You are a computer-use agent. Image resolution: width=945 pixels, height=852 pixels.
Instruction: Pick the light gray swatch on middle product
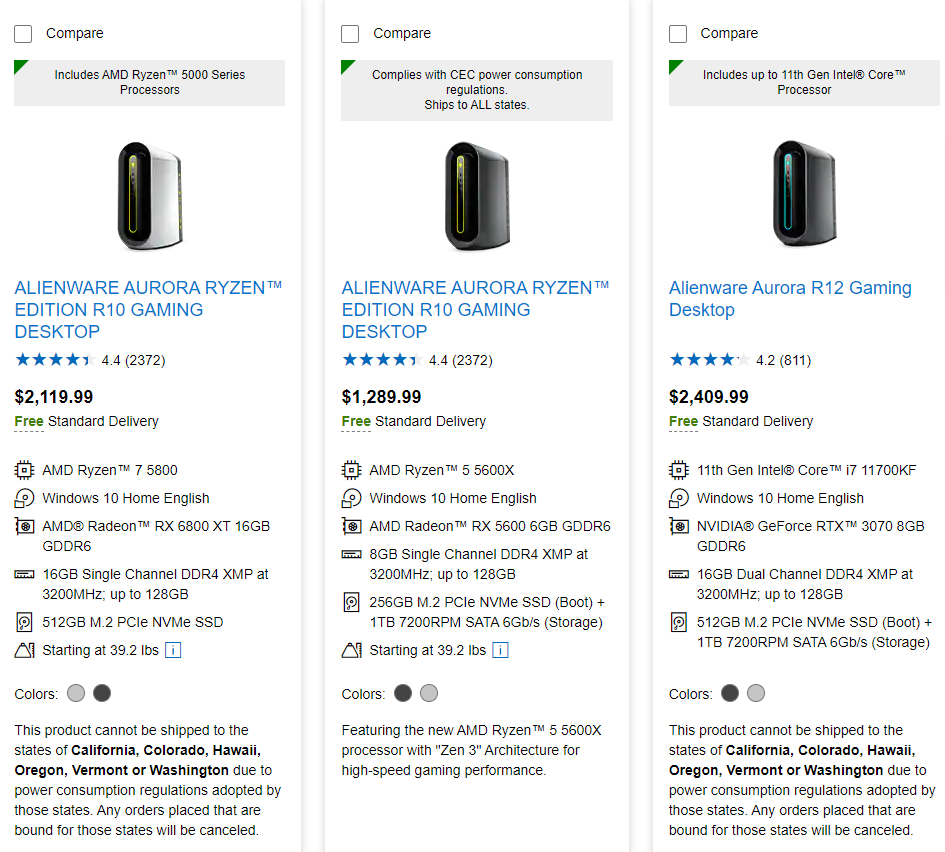coord(429,693)
